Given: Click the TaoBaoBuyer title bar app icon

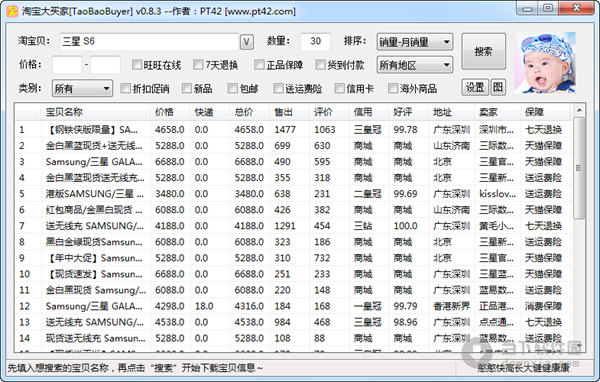Looking at the screenshot, I should [12, 11].
